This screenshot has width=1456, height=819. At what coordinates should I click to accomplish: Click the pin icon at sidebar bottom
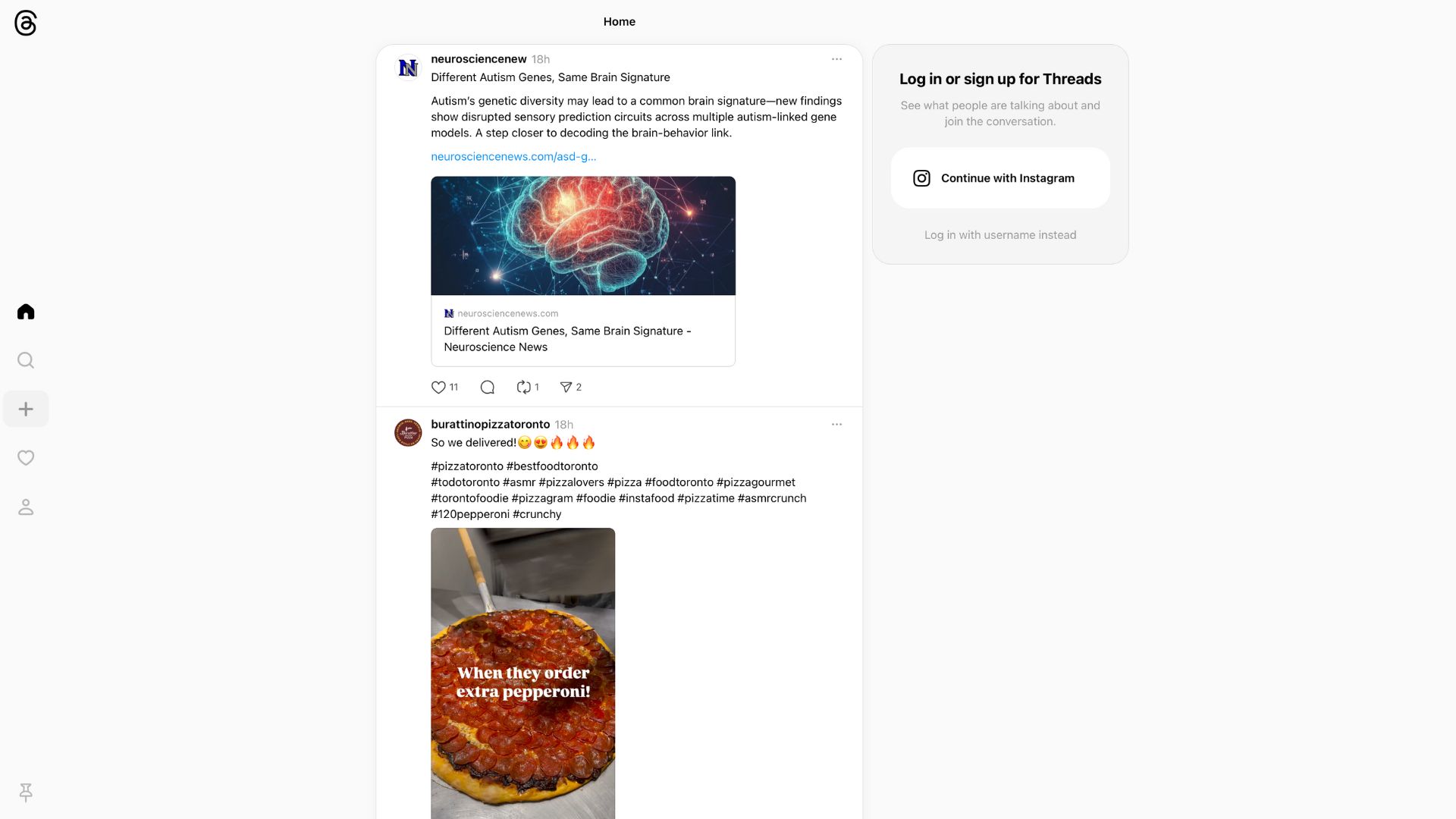26,792
